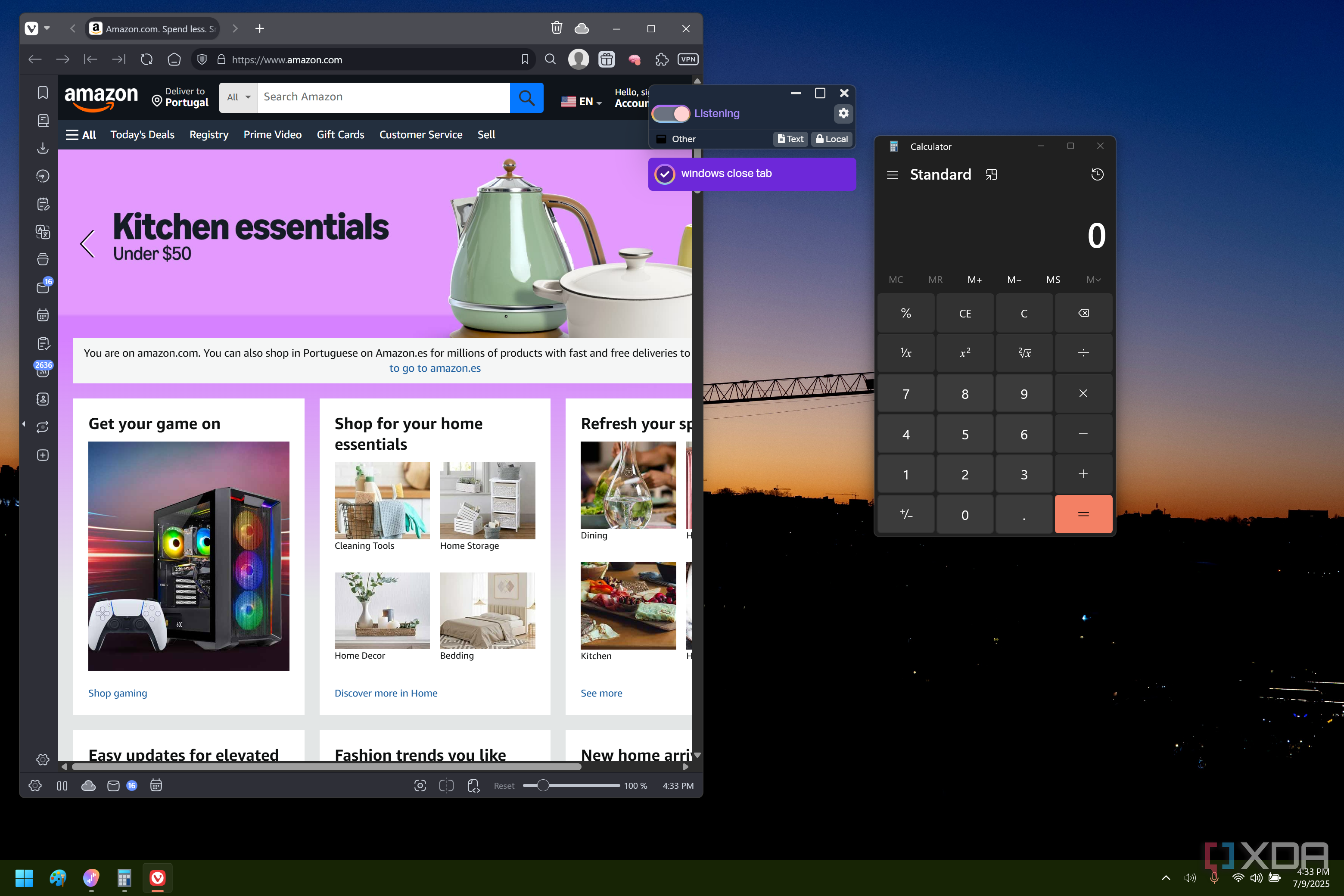Open Amazon All hamburger menu
1344x896 pixels.
81,135
